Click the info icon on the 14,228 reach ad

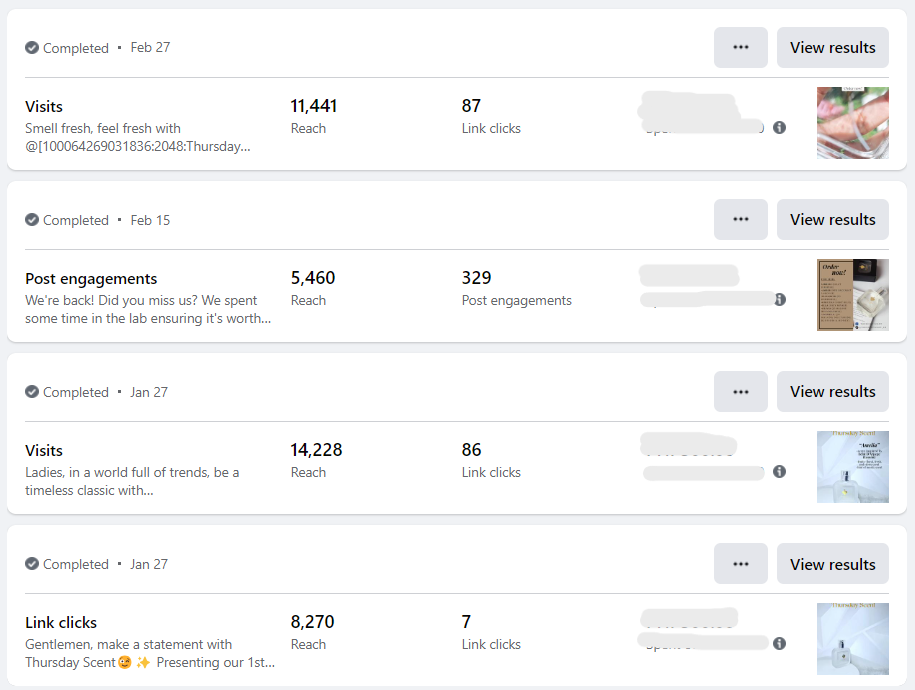[780, 472]
